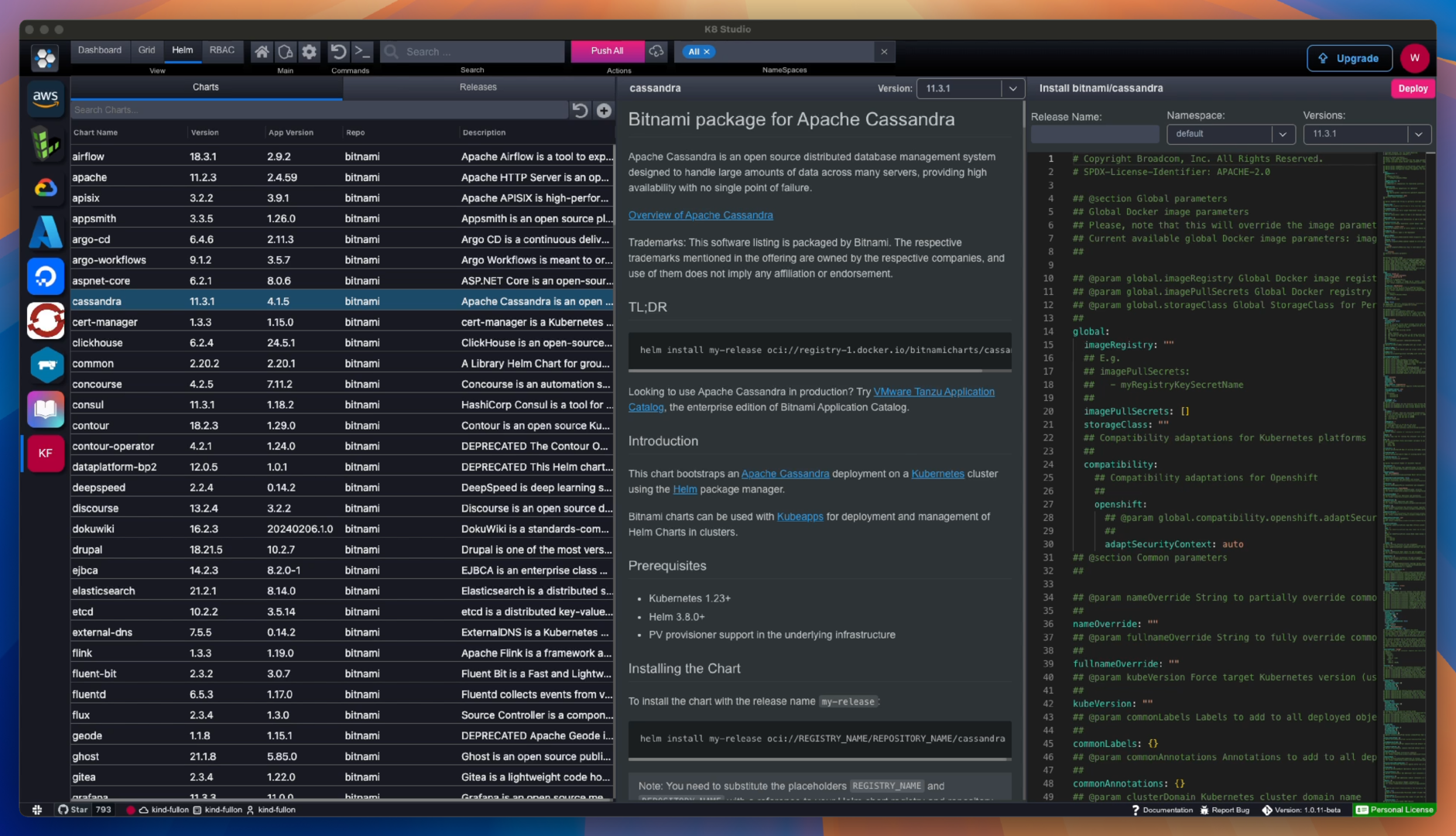Screen dimensions: 1456x836
Task: Select the fluent-bit chart row
Action: [x=342, y=674]
